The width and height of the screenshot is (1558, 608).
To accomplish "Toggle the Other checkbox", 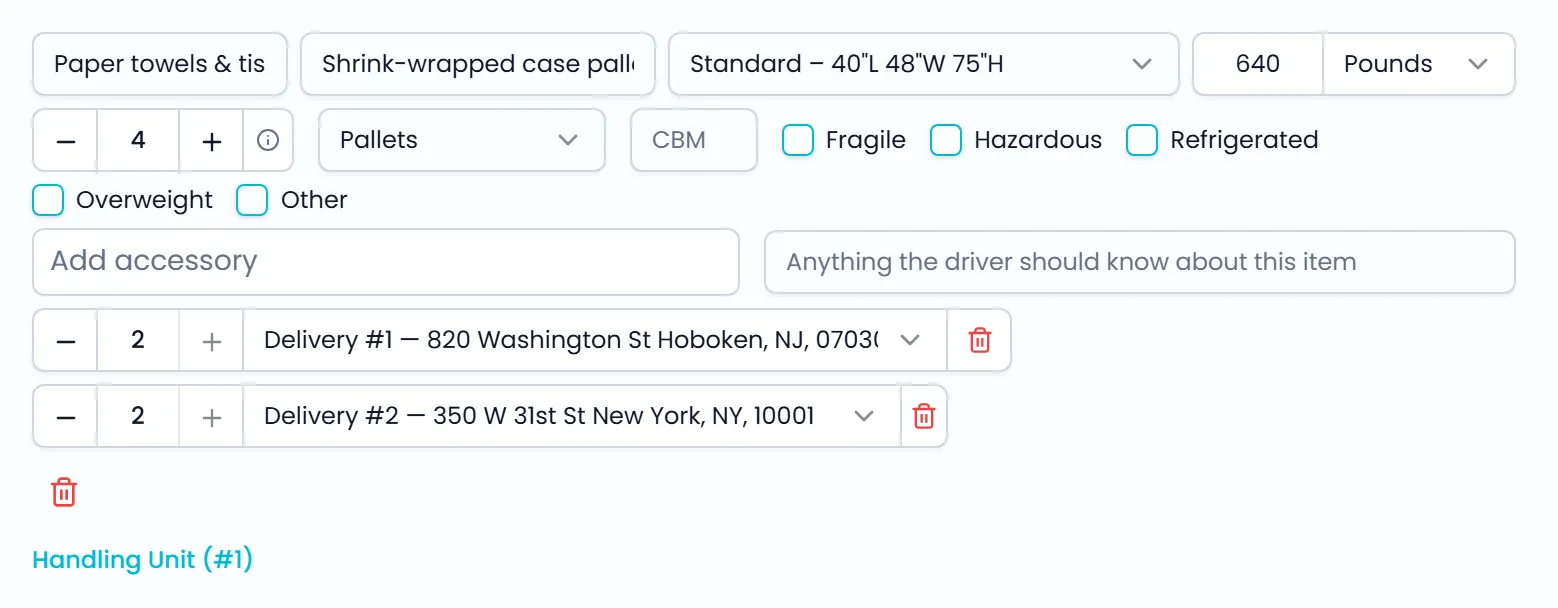I will point(252,200).
